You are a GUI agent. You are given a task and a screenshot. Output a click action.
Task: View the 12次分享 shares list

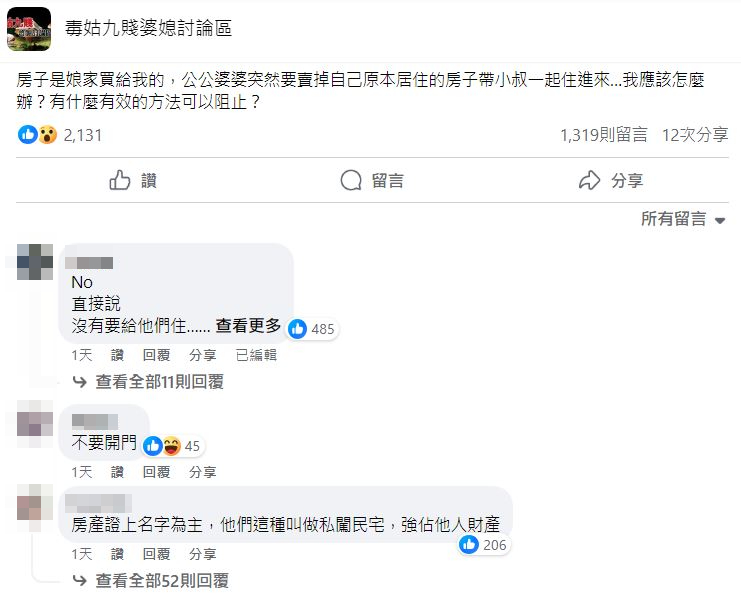(x=695, y=135)
